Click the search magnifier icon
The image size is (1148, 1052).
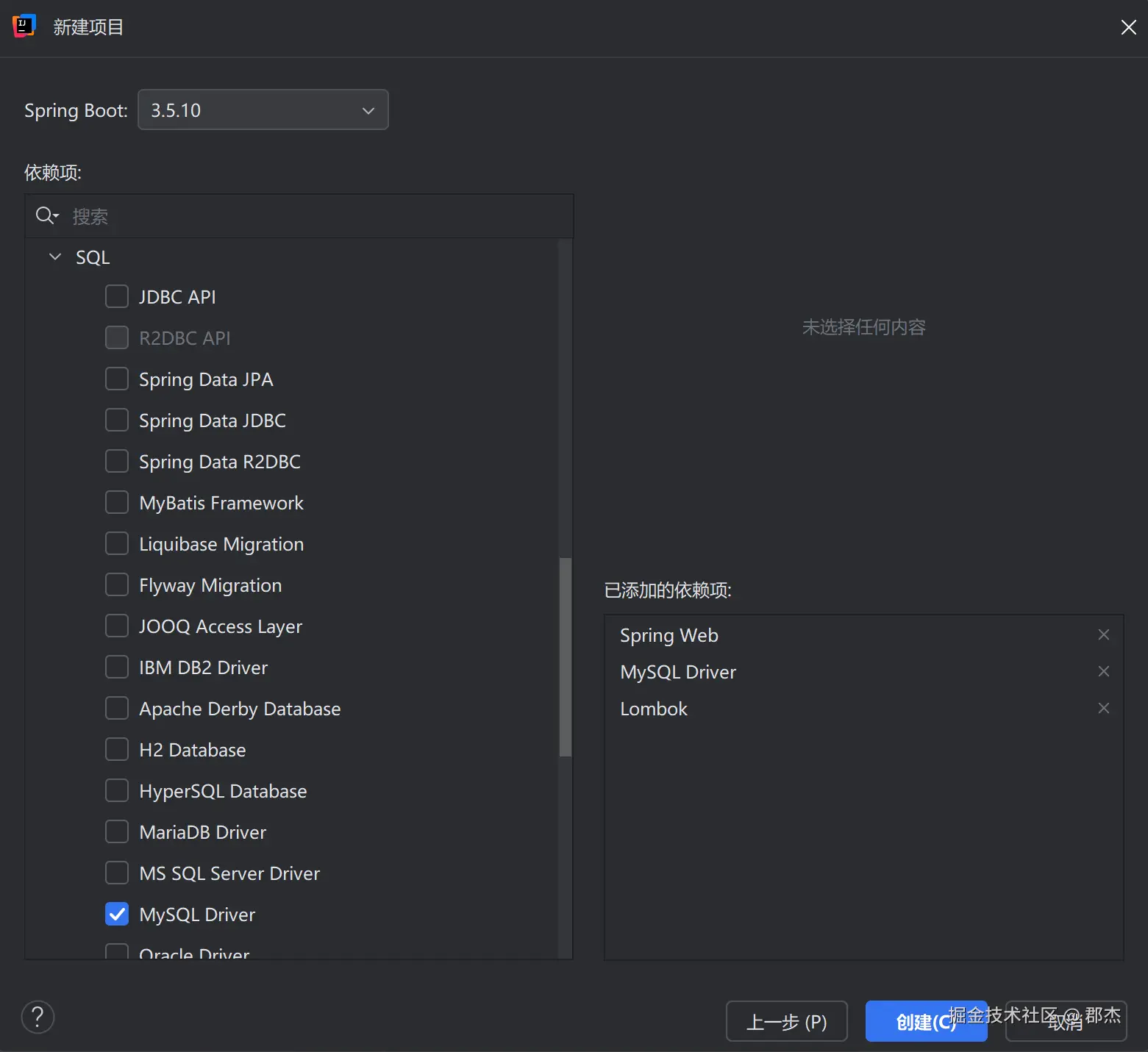(47, 215)
